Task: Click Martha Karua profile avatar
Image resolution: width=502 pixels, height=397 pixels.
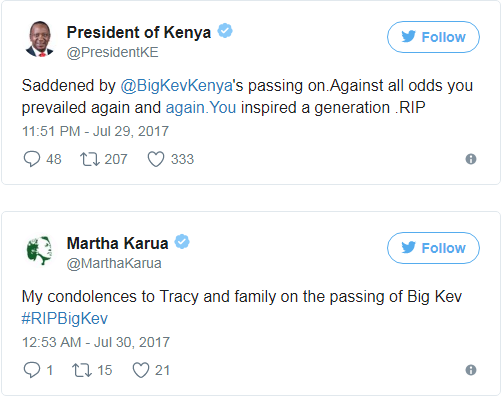Action: coord(40,250)
